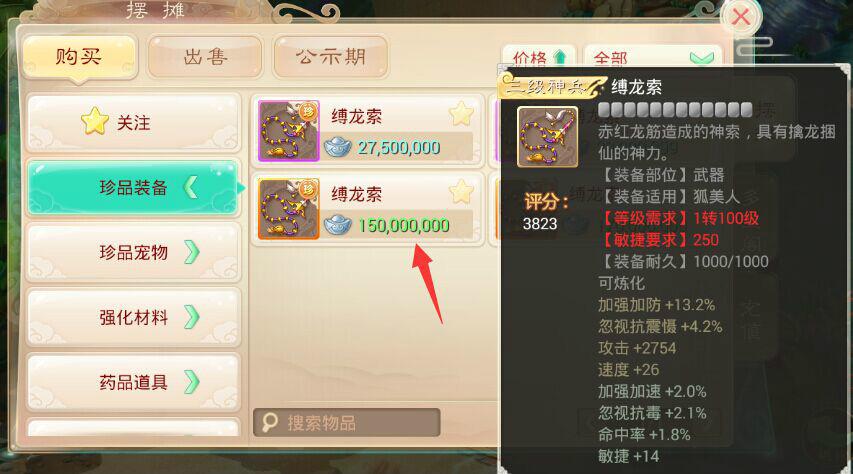Switch to the 出售 tab
Viewport: 853px width, 474px height.
pos(205,57)
